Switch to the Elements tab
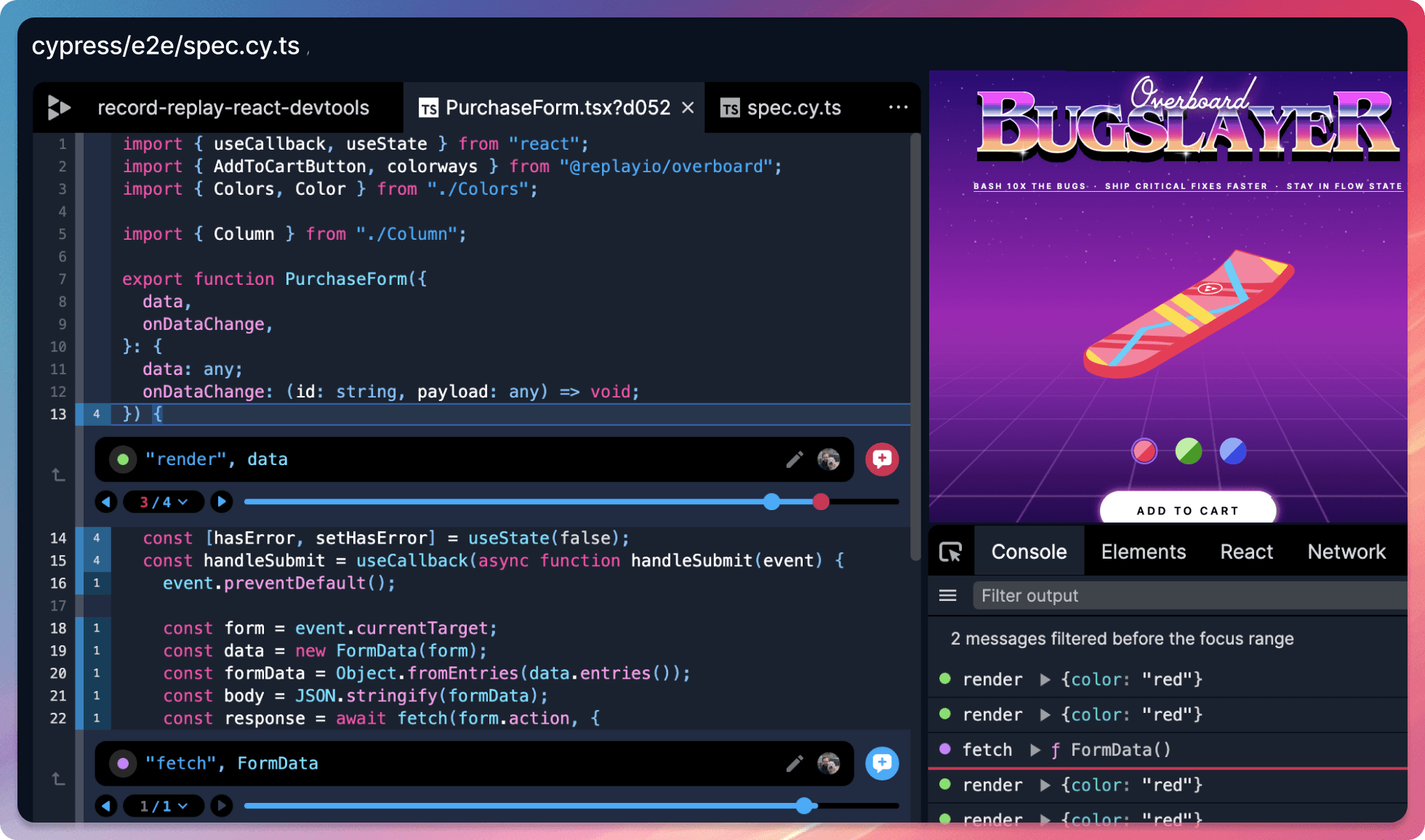 point(1143,552)
